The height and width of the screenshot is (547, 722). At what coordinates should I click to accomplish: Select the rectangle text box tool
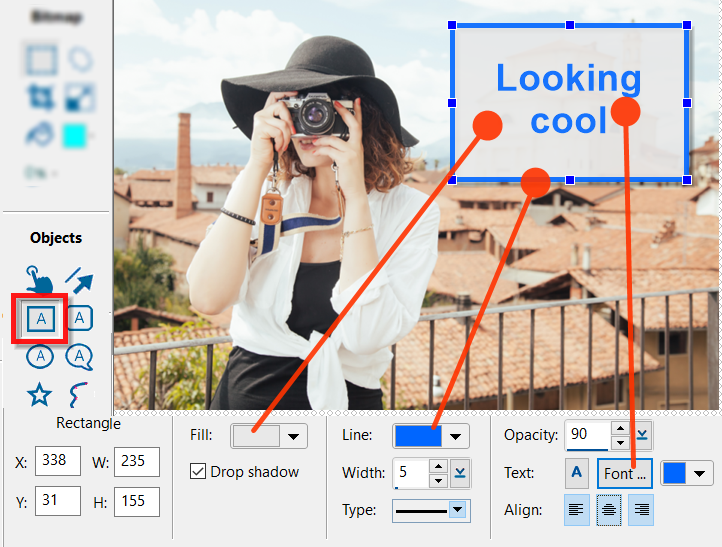[x=39, y=318]
